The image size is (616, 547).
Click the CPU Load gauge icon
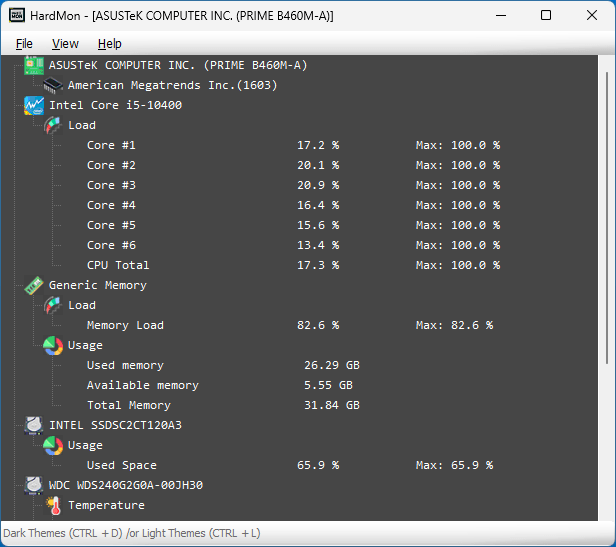click(53, 125)
